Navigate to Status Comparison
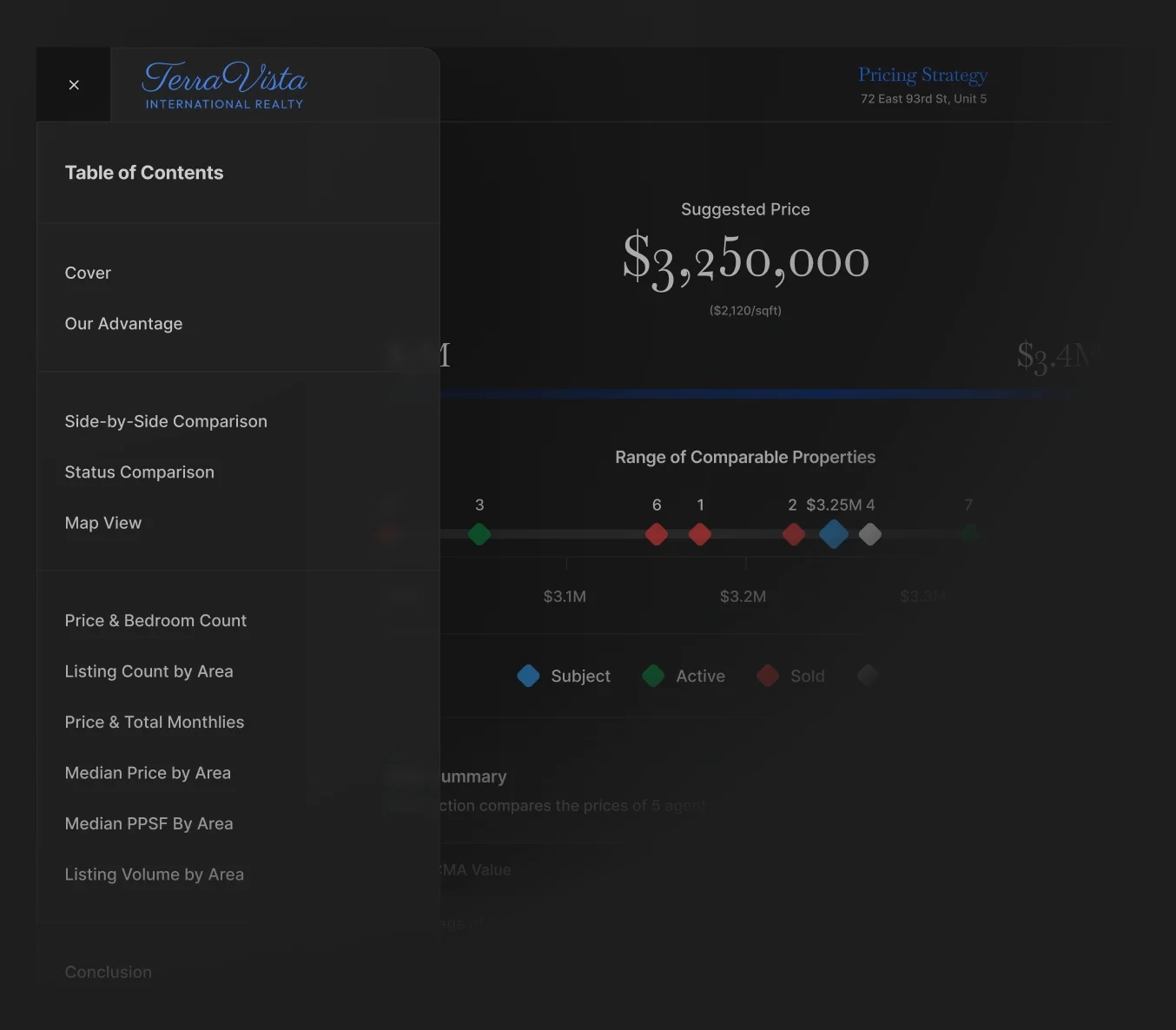 (139, 472)
